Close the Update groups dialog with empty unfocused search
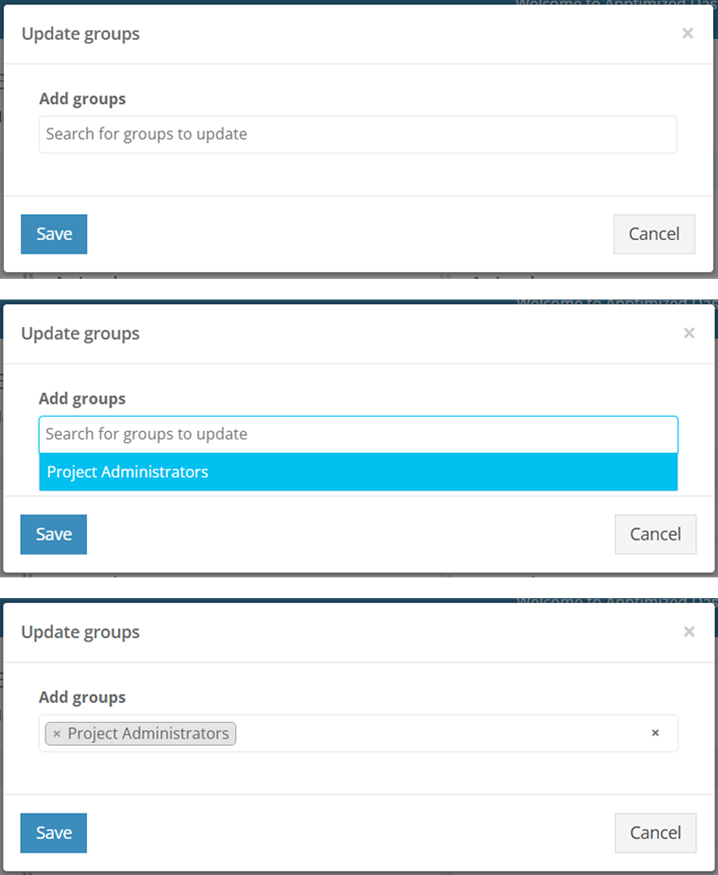Screen dimensions: 718x875 pos(687,33)
